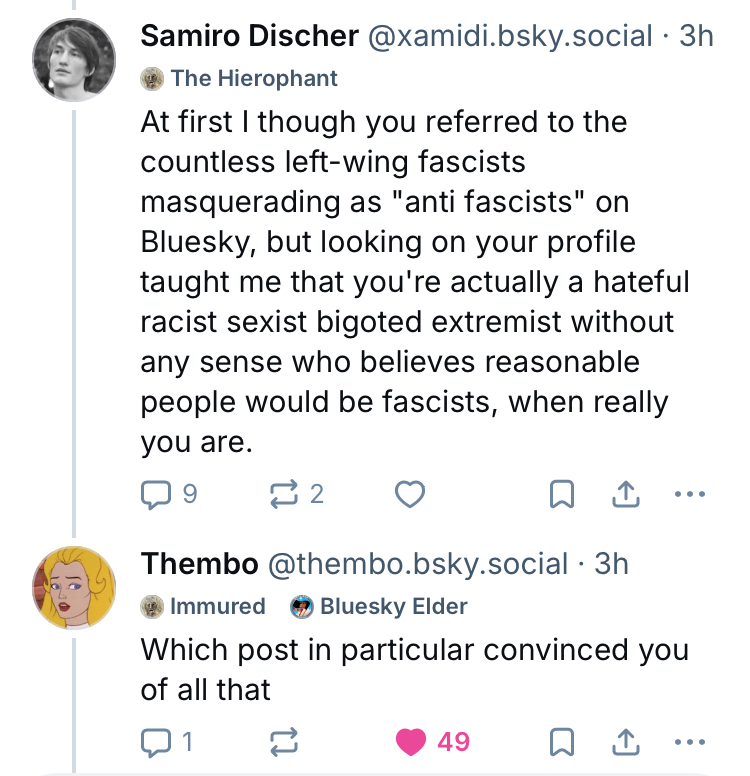Share Samiro Discher's post
The width and height of the screenshot is (750, 776).
point(625,494)
